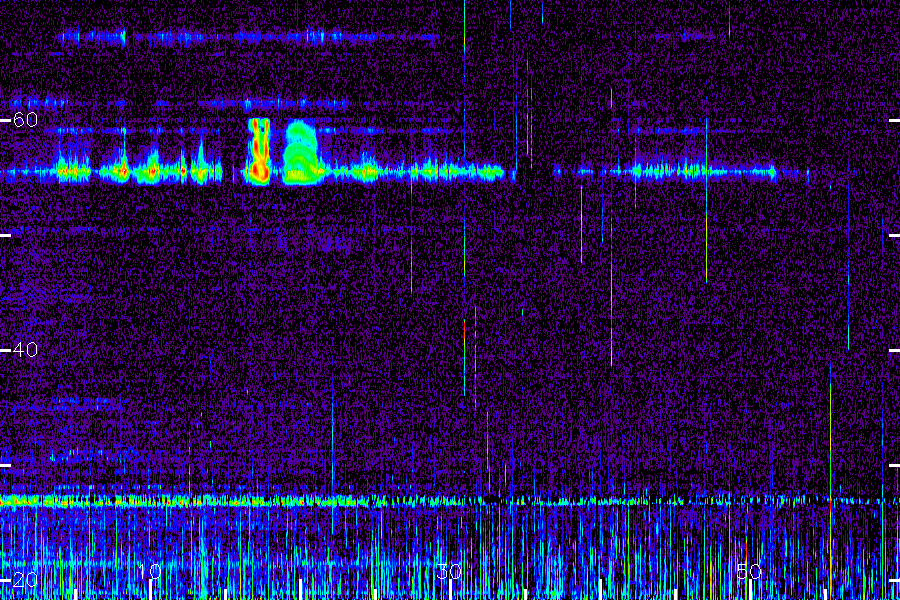Viewport: 900px width, 600px height.
Task: Click the "40" vertical axis label
Action: pyautogui.click(x=25, y=350)
